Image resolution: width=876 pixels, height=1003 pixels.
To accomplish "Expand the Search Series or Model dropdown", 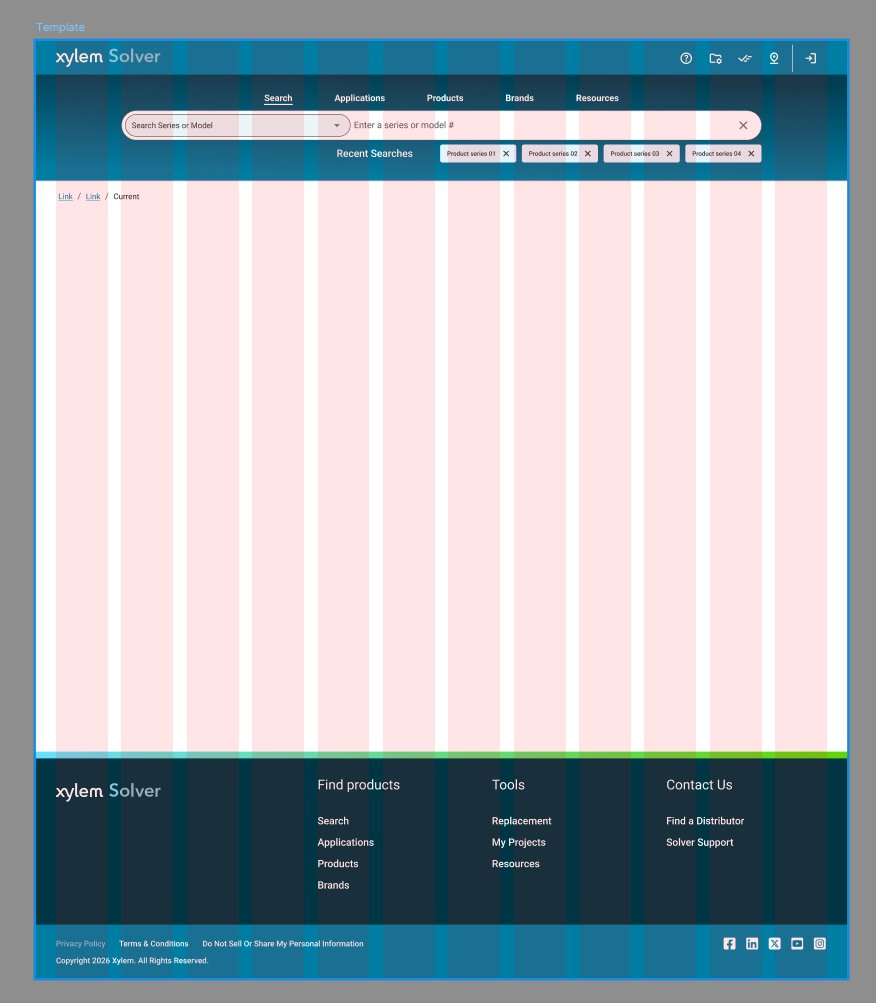I will point(337,125).
